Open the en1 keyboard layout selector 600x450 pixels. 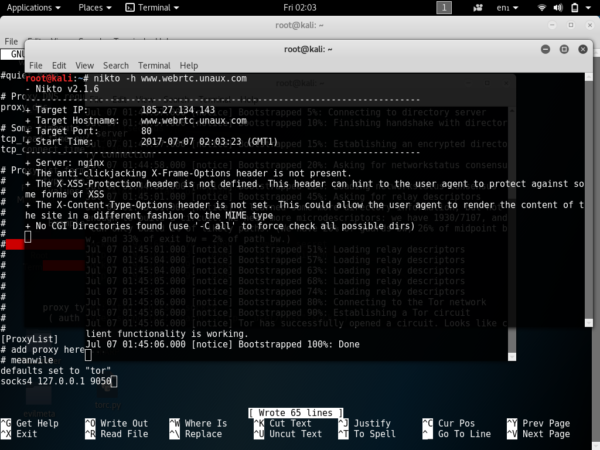point(511,7)
